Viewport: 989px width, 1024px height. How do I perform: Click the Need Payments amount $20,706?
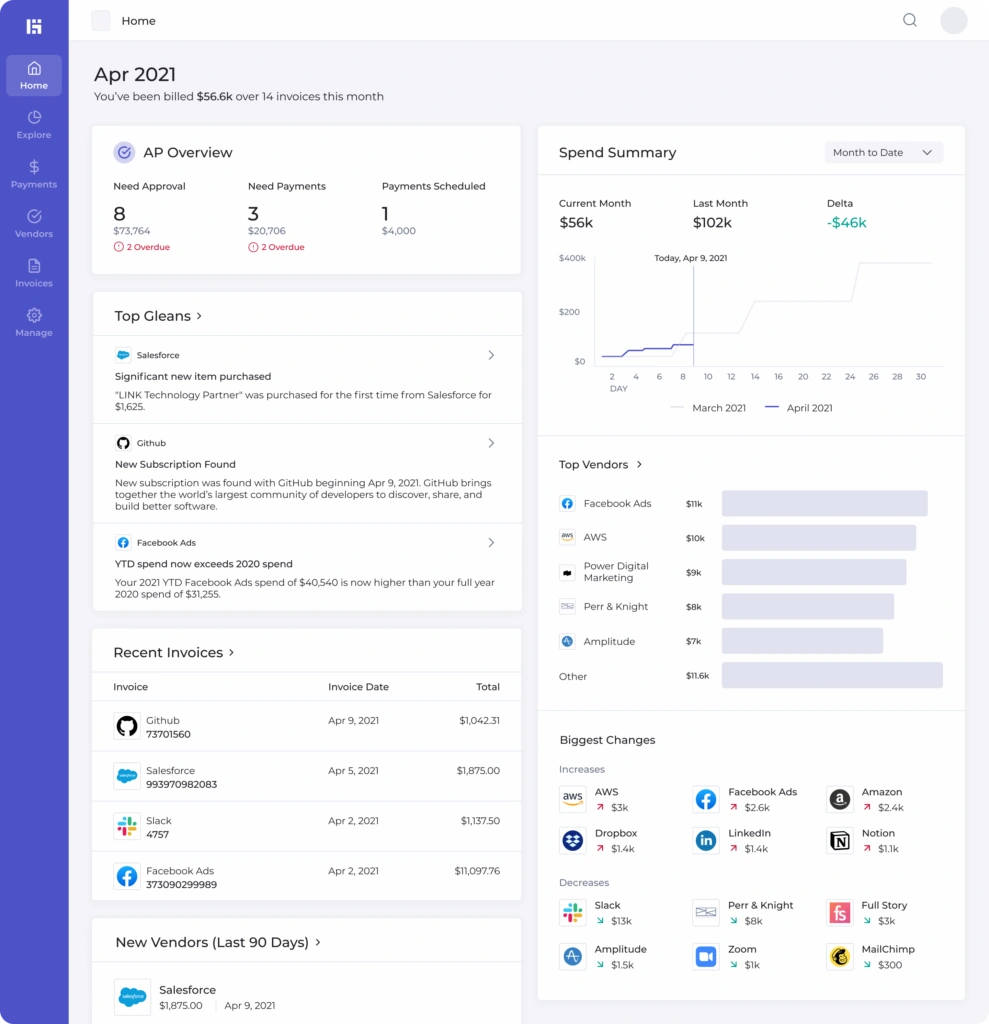point(267,231)
